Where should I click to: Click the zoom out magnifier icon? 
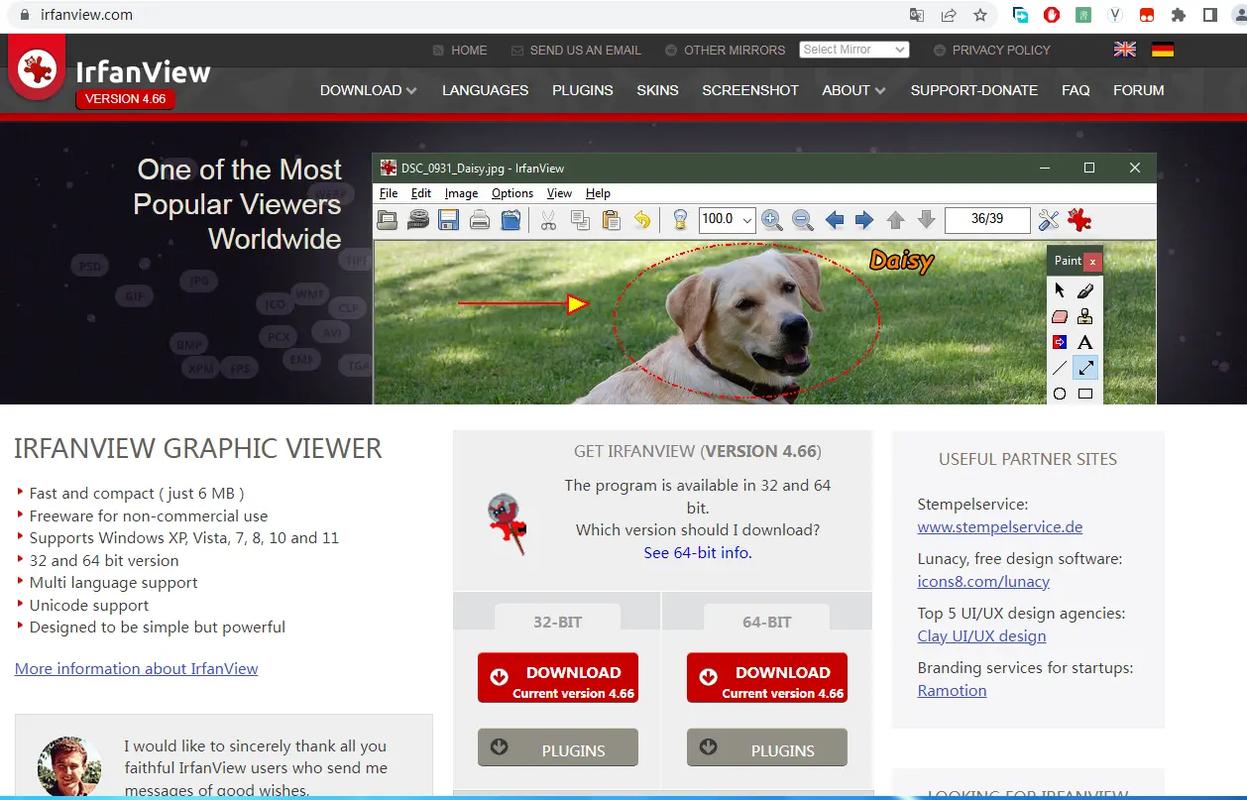[x=802, y=220]
